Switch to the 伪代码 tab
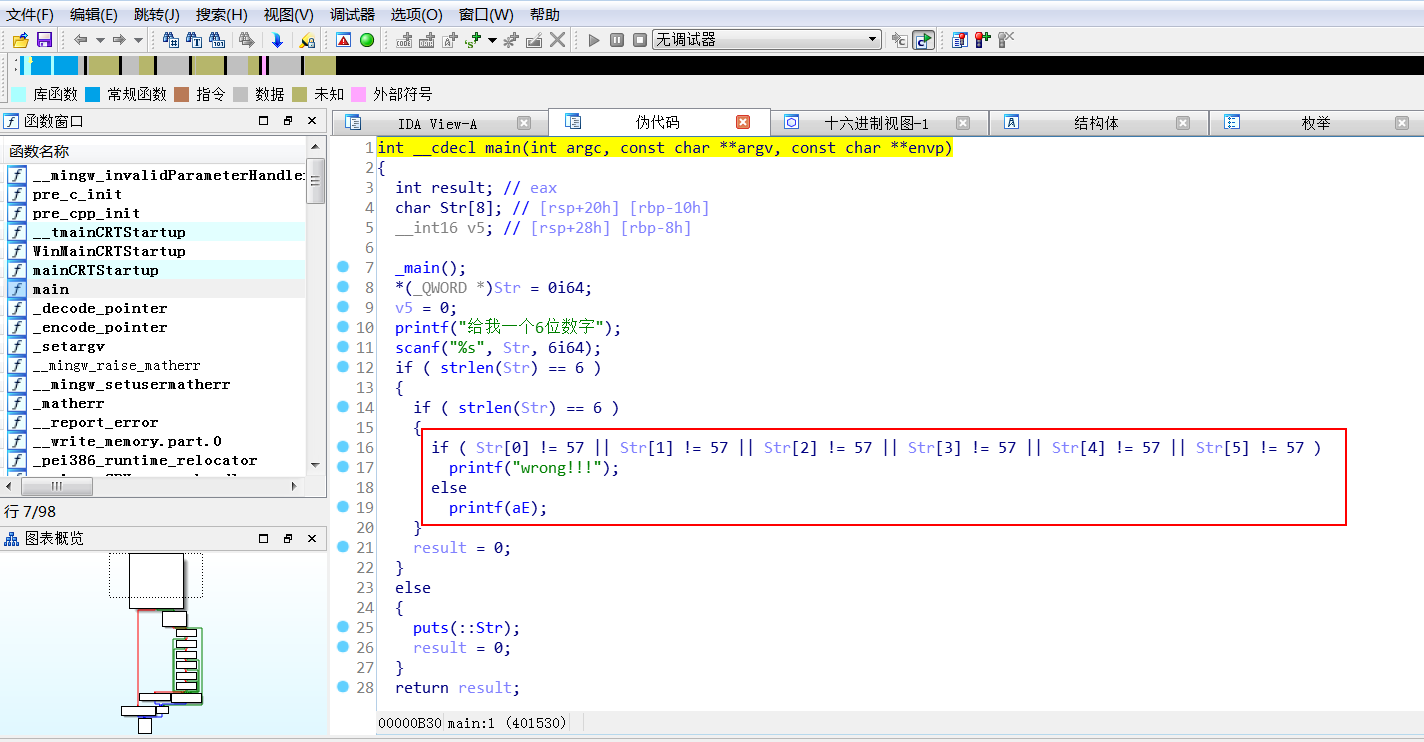This screenshot has width=1424, height=742. (657, 122)
